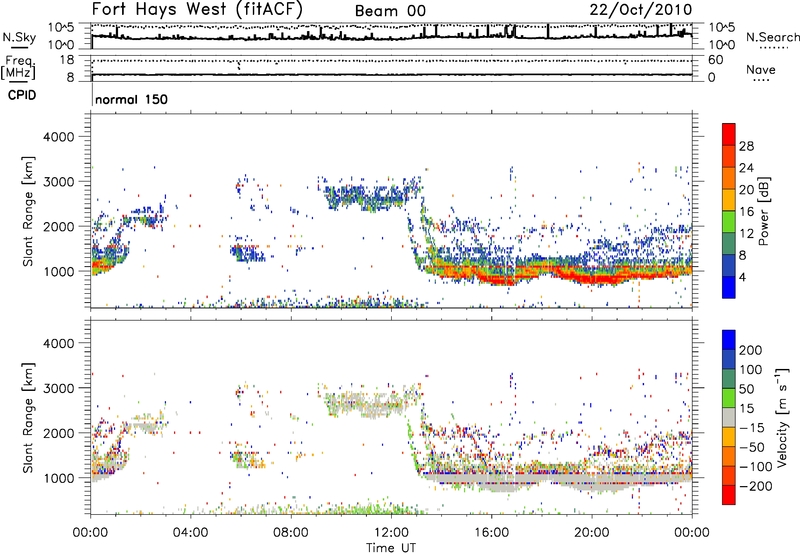Click the '16' tick on Power scale
Screen dimensions: 800x554
tap(746, 212)
